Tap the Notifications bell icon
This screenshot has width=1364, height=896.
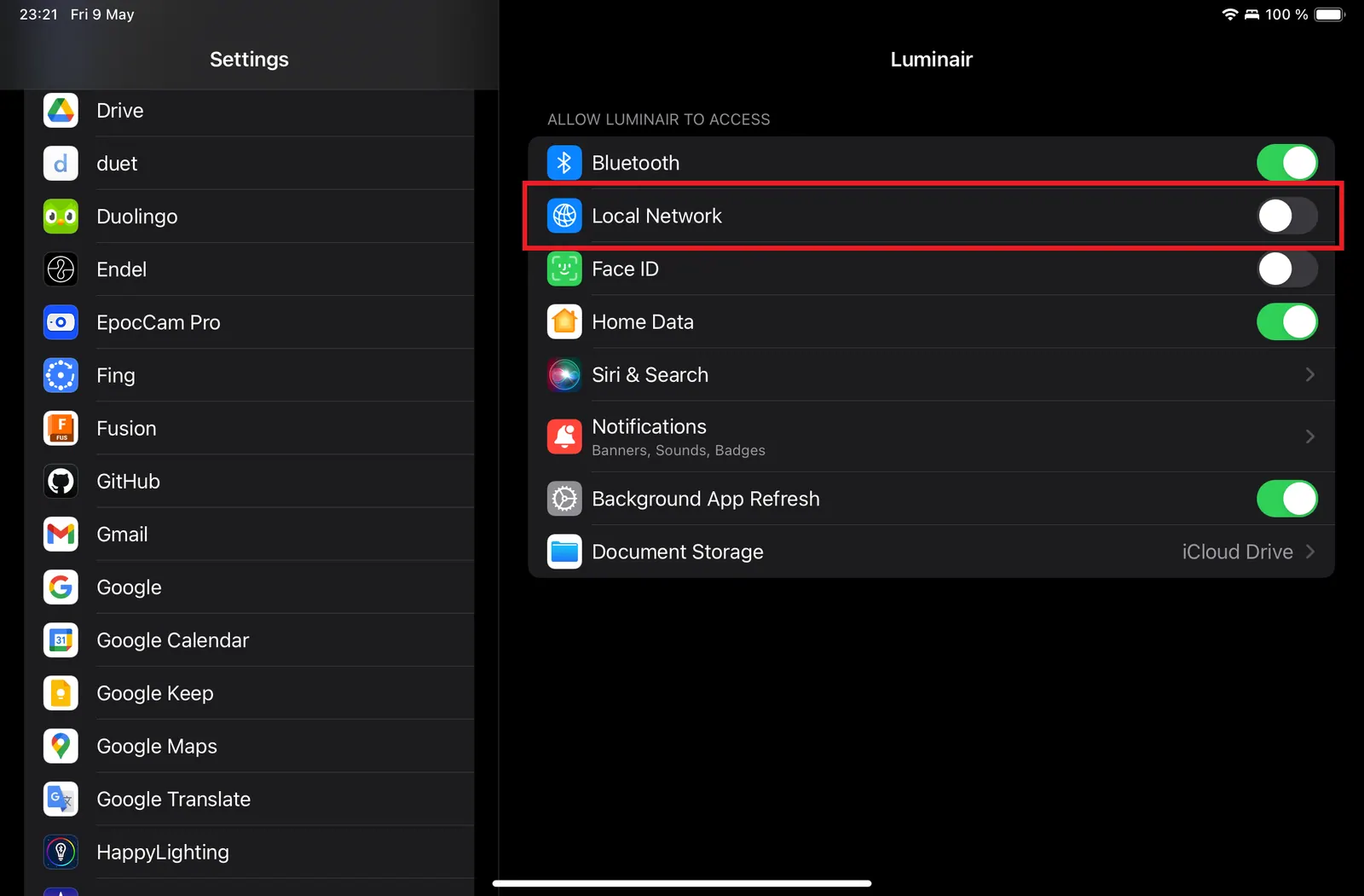(564, 436)
